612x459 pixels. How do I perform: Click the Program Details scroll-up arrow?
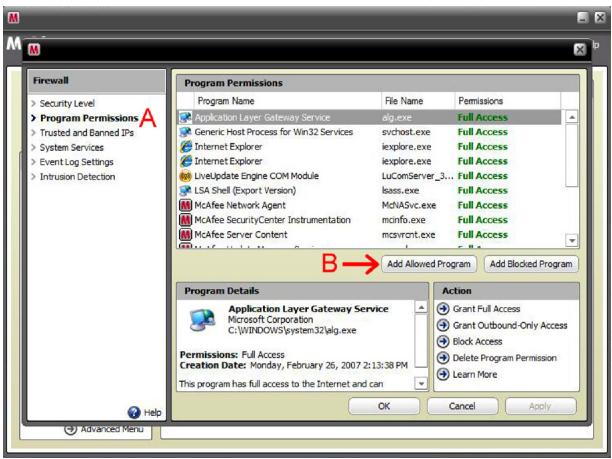tap(421, 308)
